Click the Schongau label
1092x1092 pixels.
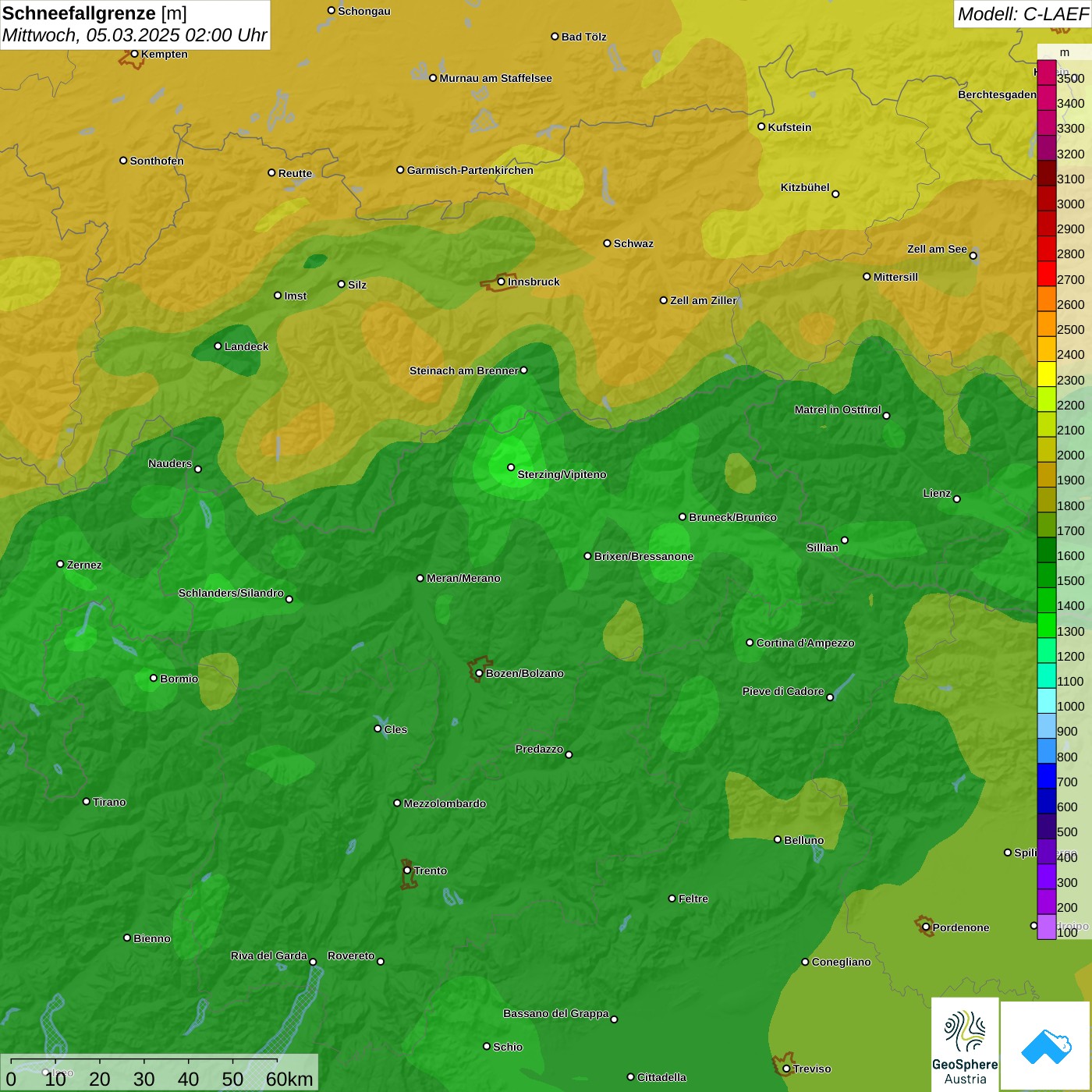click(363, 11)
